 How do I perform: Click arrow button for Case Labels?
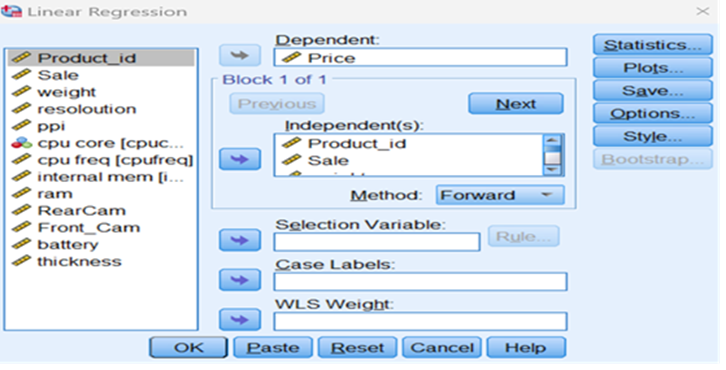240,280
